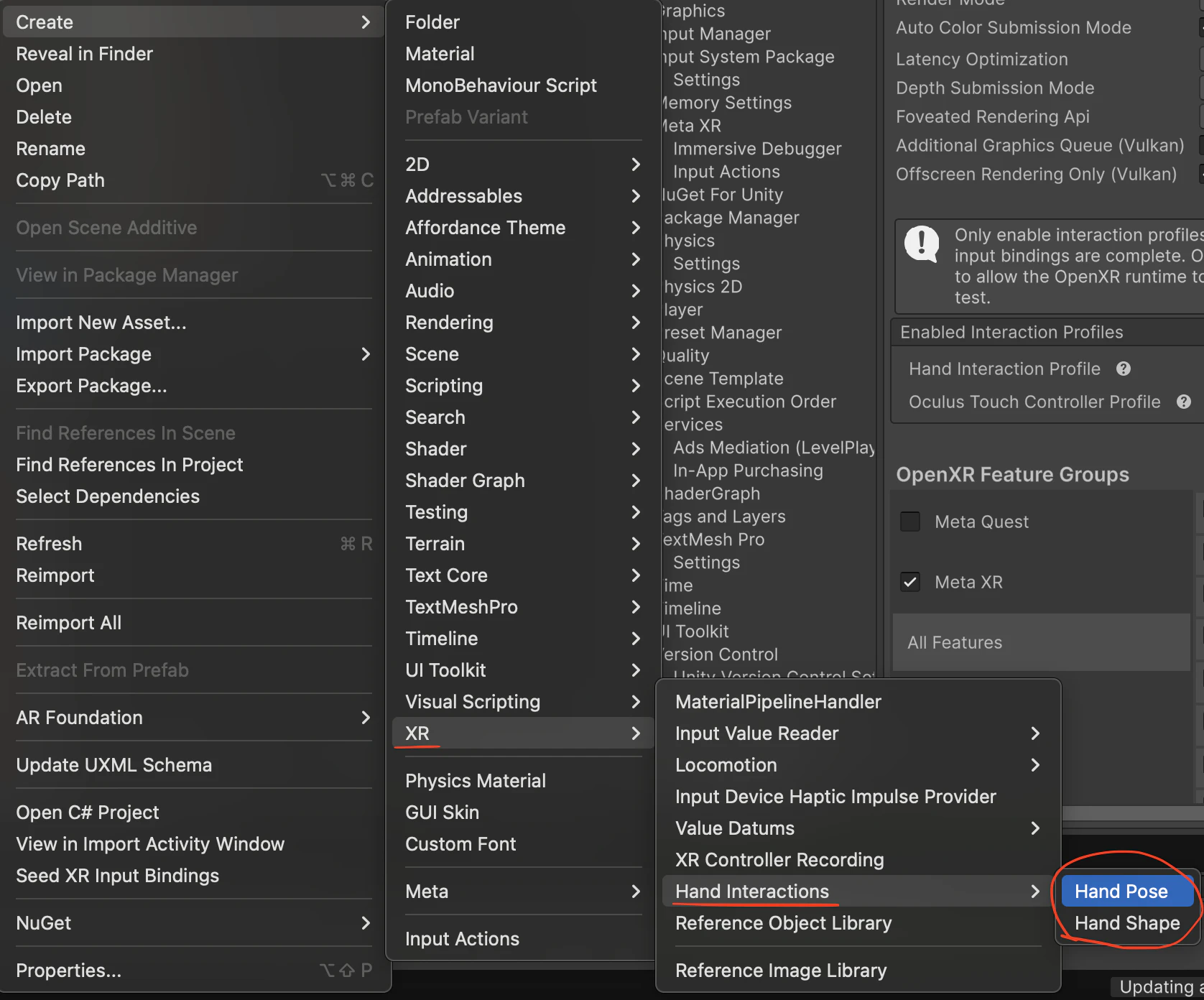The height and width of the screenshot is (1000, 1204).
Task: Create a new MonoBehaviour Script
Action: pyautogui.click(x=523, y=85)
